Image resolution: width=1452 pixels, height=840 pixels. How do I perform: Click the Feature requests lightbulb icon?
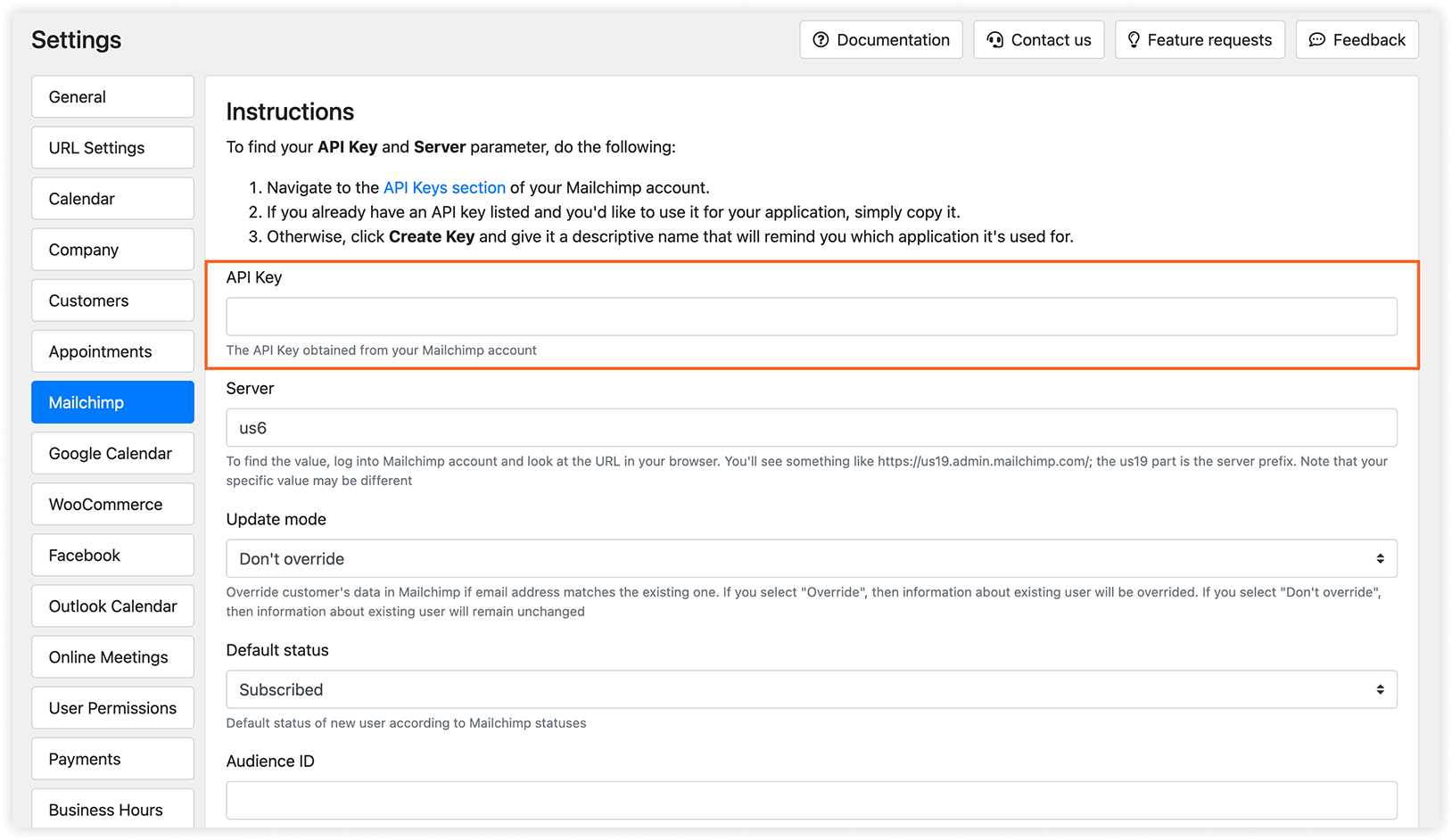1134,40
